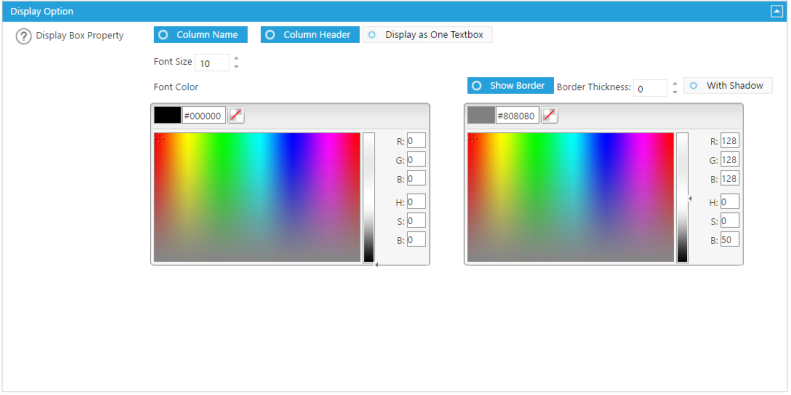Click the Display Option header title
Viewport: 791px width, 395px height.
pos(42,11)
